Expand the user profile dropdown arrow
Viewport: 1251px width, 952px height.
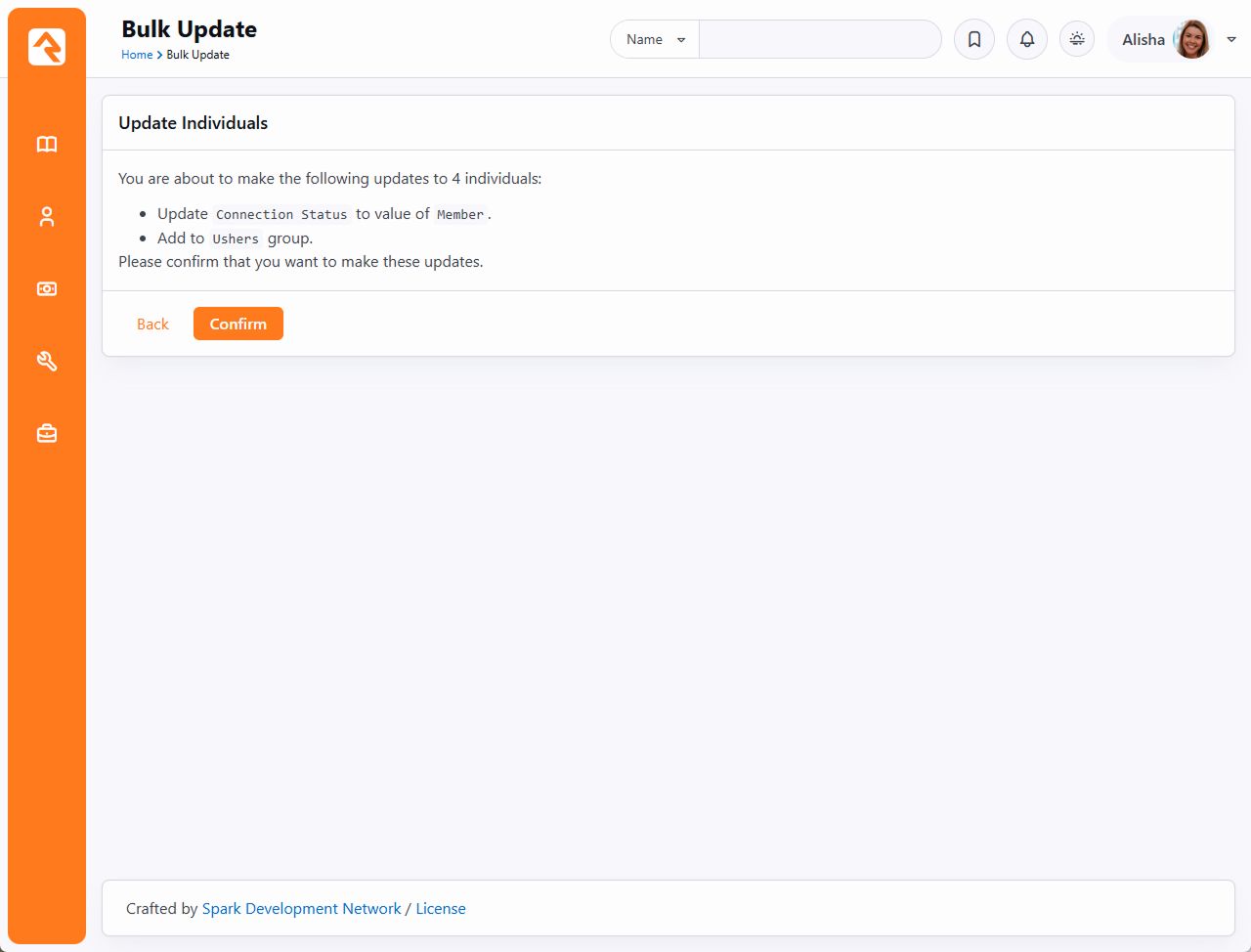1231,40
